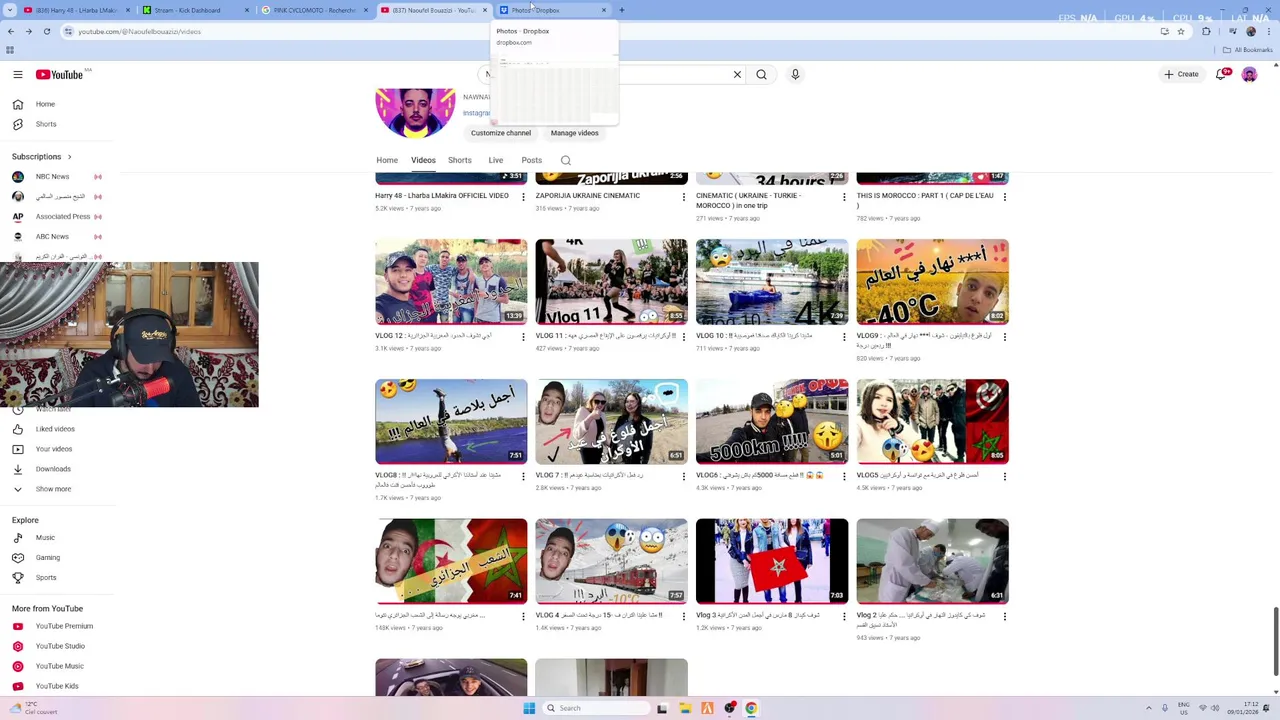Open the VLOG 11 video thumbnail

[612, 282]
